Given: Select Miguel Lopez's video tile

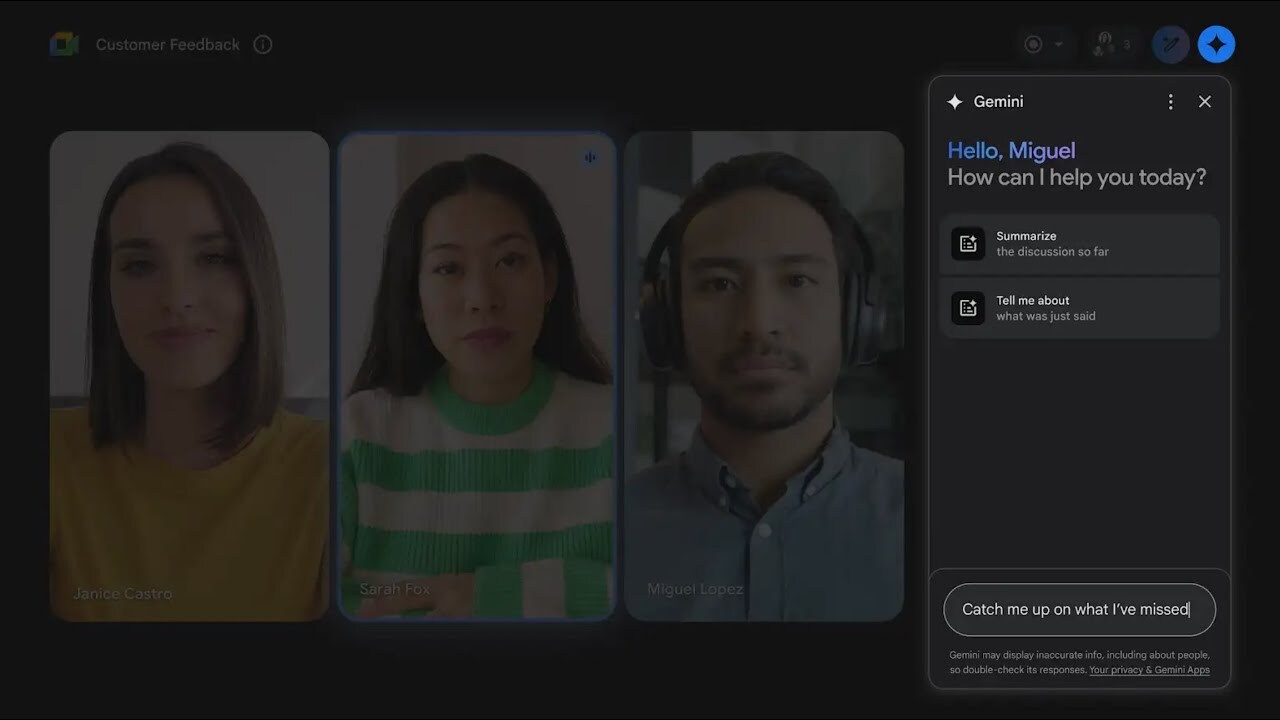Looking at the screenshot, I should [x=764, y=376].
